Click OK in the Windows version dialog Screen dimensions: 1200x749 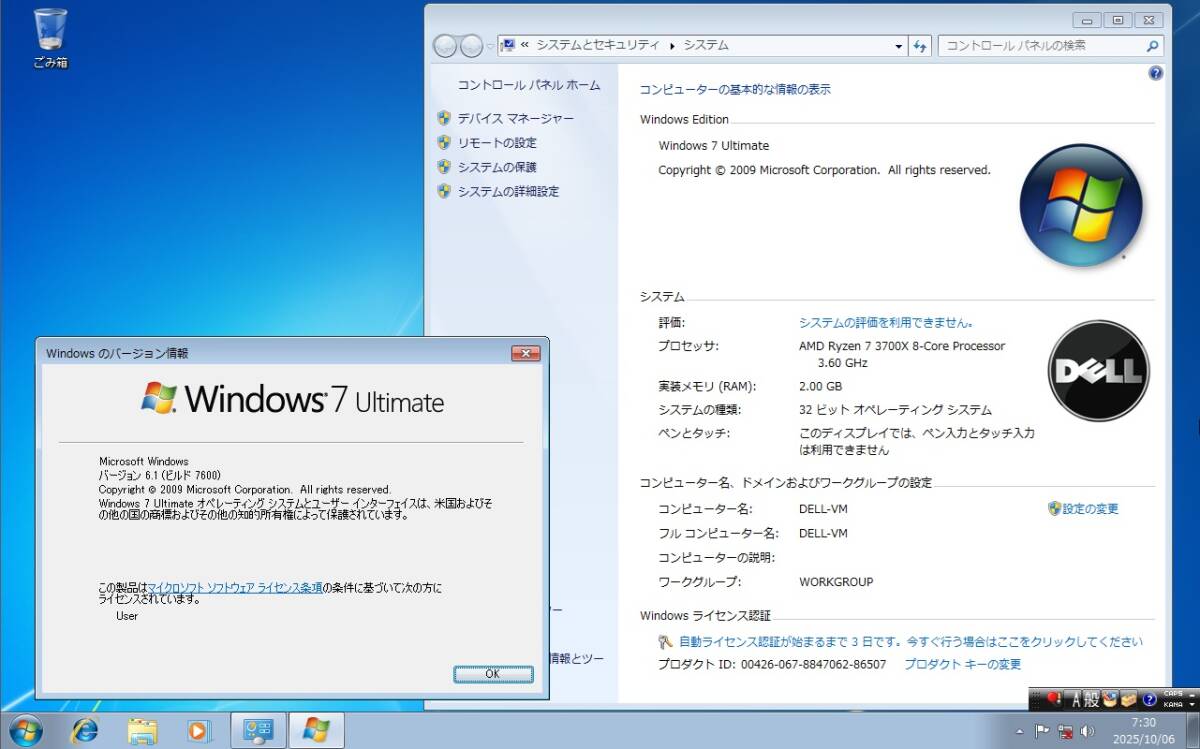492,674
